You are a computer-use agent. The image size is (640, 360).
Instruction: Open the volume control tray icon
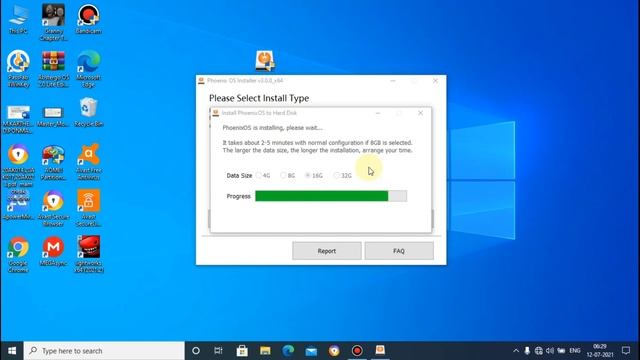(550, 351)
